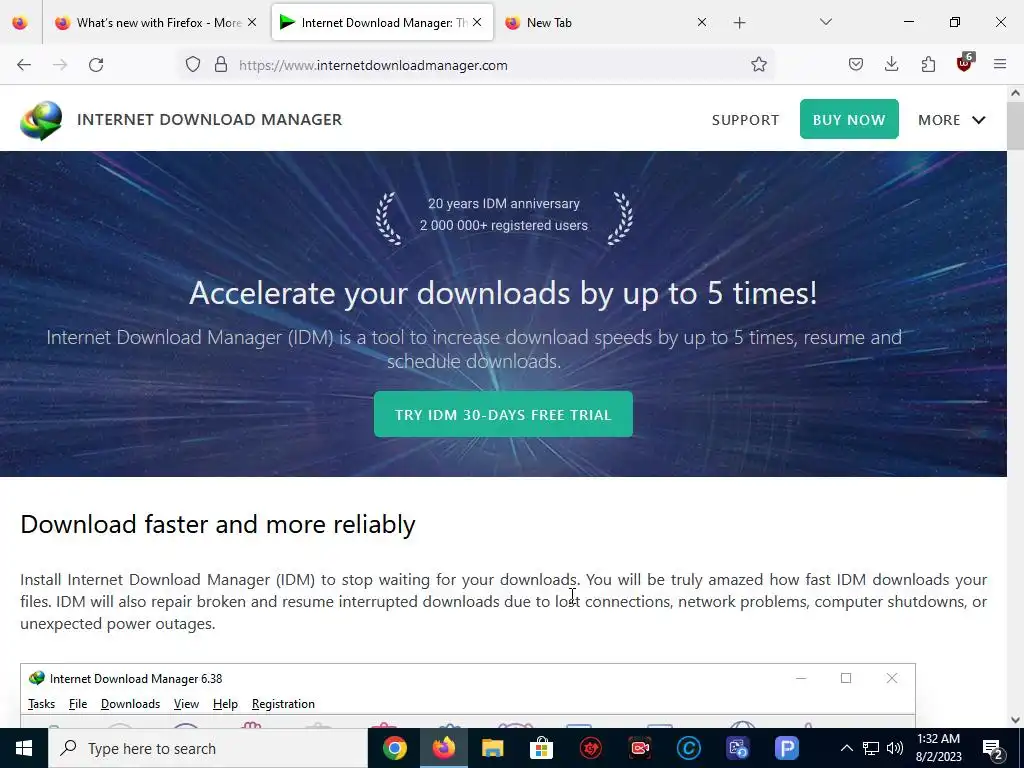
Task: Open File Explorer from the taskbar
Action: tap(492, 748)
